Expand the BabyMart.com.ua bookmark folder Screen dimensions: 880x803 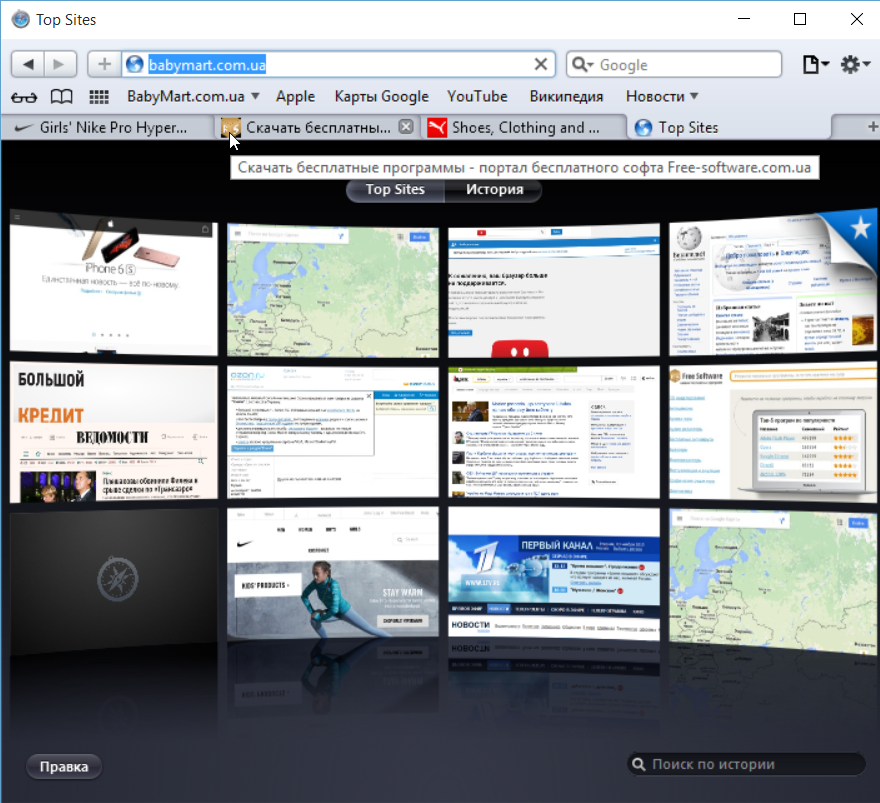click(192, 97)
